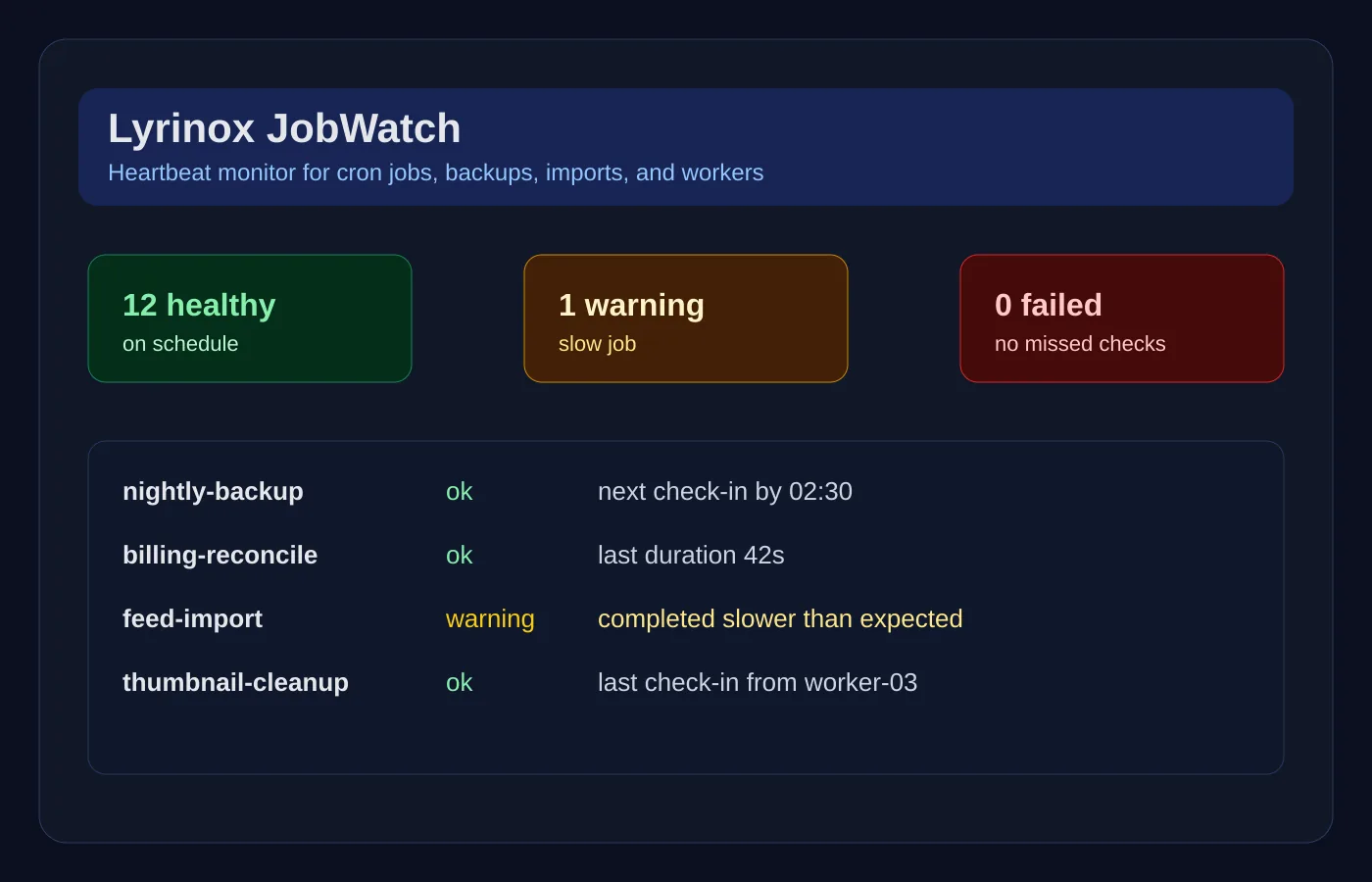Image resolution: width=1372 pixels, height=882 pixels.
Task: Click the Lyrinox JobWatch title
Action: pos(284,128)
